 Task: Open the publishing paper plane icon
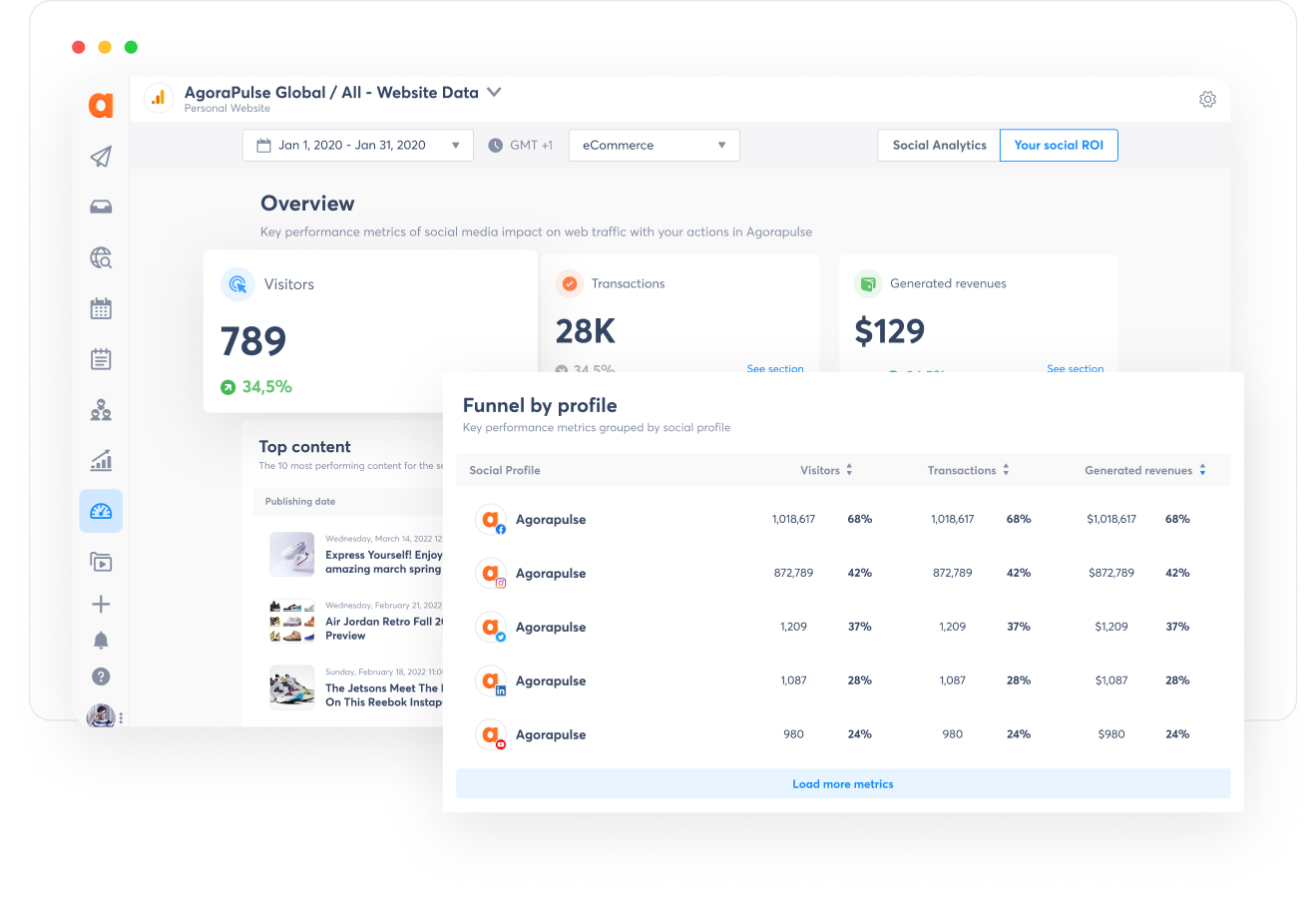pos(101,157)
